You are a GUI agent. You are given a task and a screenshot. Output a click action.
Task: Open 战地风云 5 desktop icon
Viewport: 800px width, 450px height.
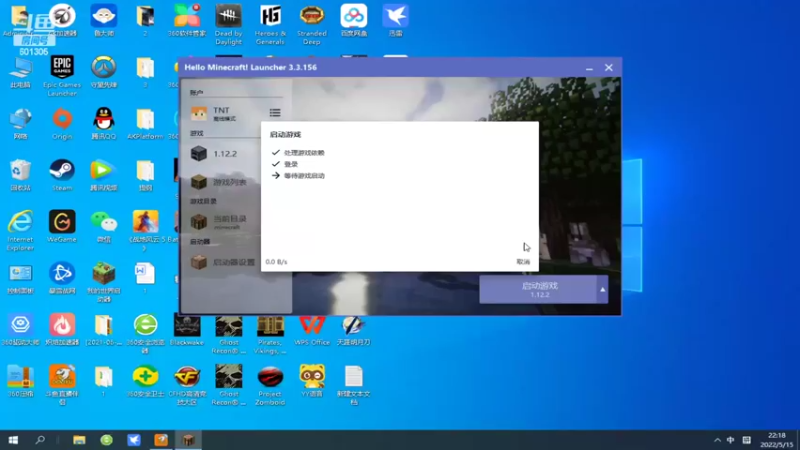click(x=145, y=230)
